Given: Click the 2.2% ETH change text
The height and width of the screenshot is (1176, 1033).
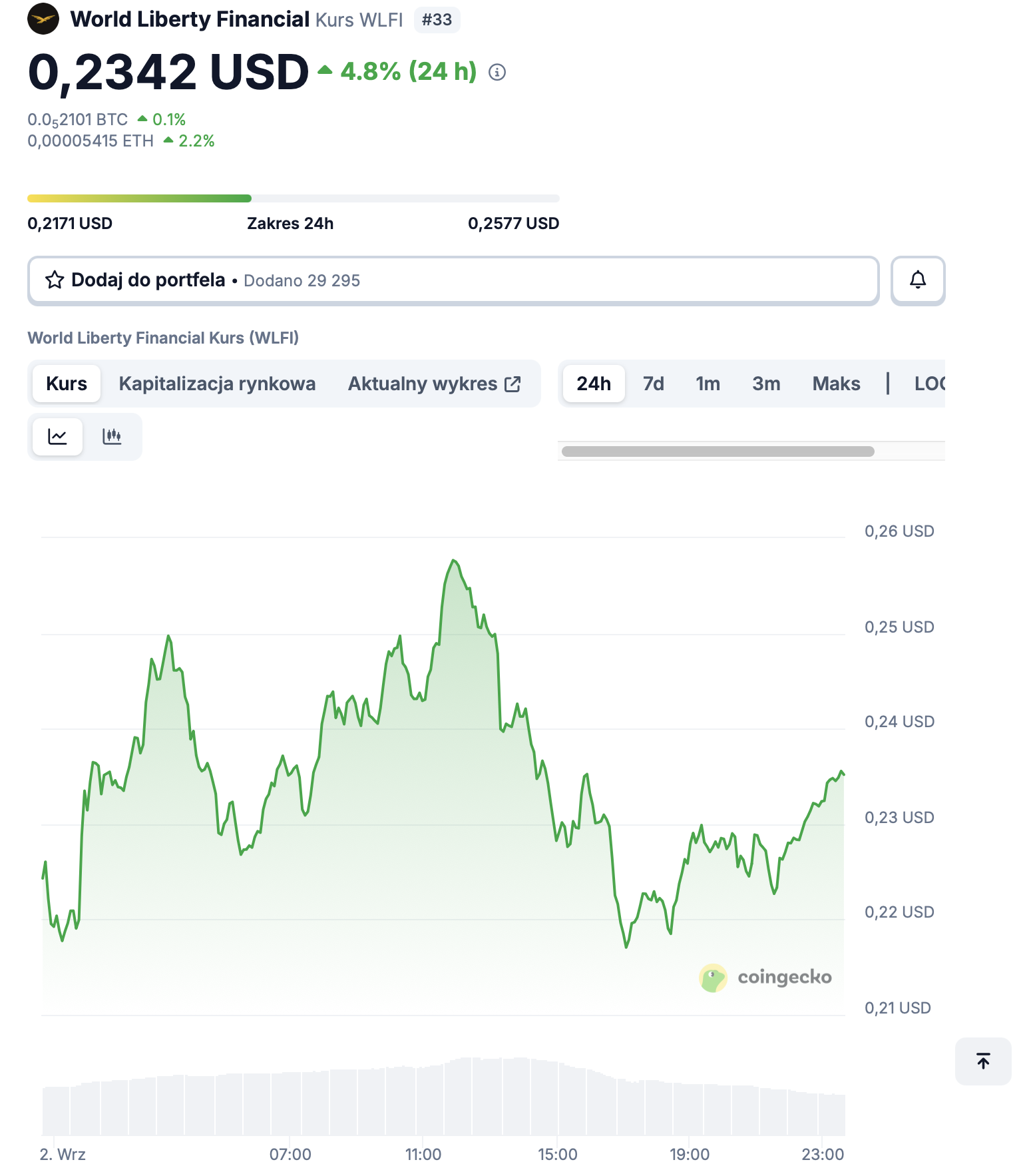Looking at the screenshot, I should point(196,141).
